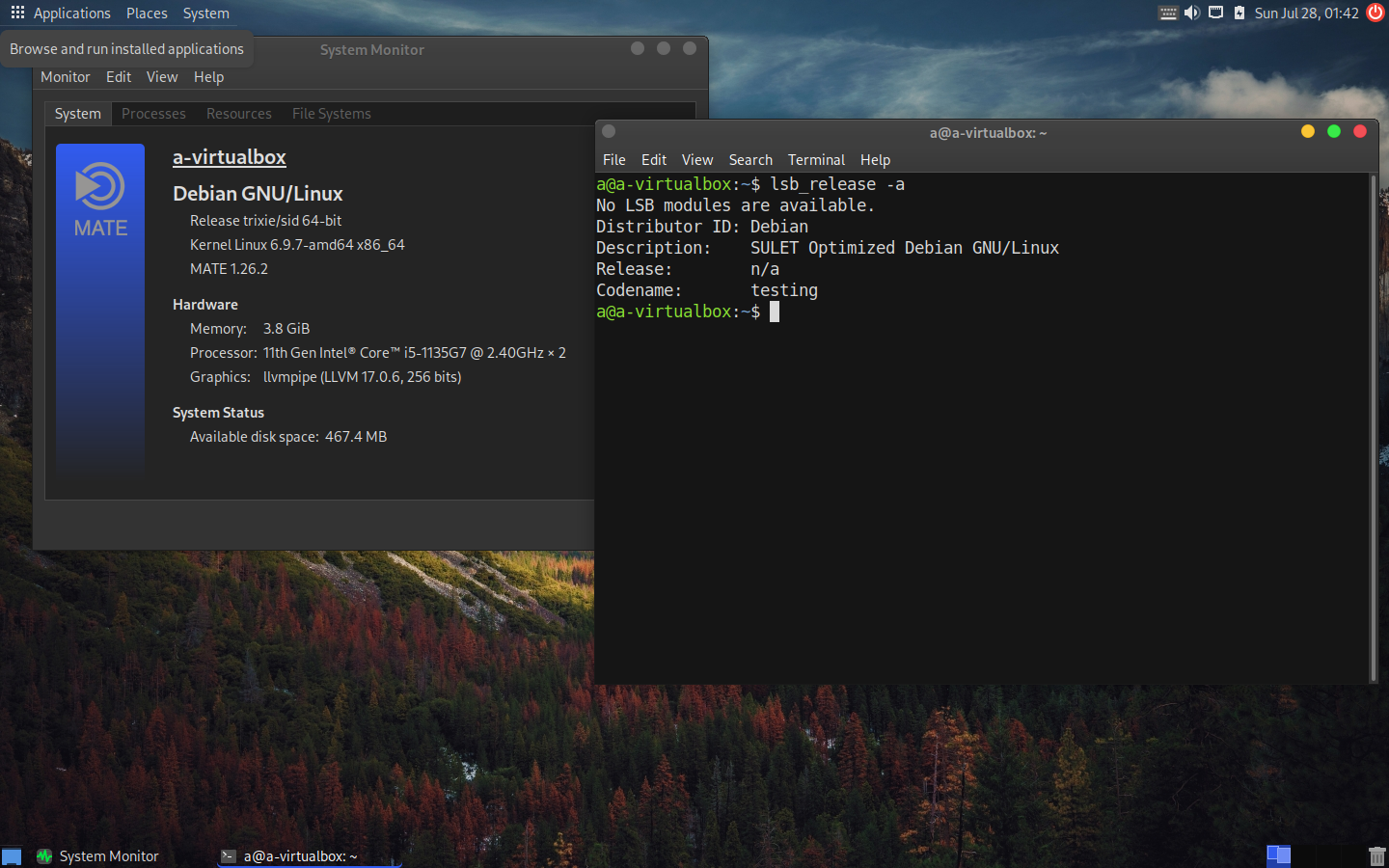Click the a-virtualbox hostname heading
This screenshot has height=868, width=1389.
(x=230, y=157)
